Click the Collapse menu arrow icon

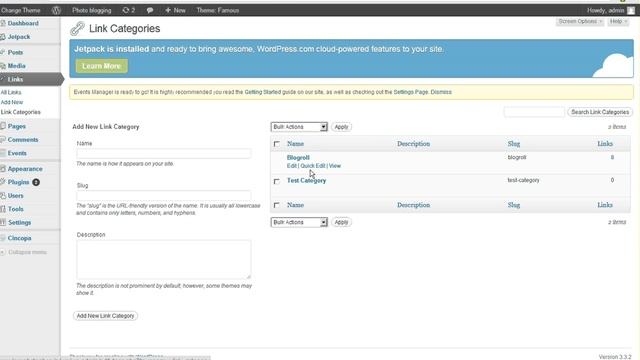pos(2,252)
